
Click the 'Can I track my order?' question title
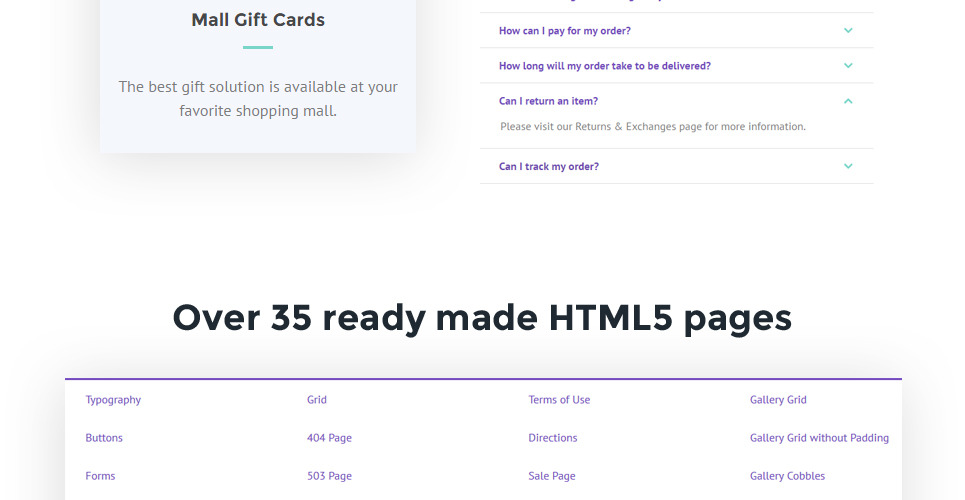click(x=548, y=166)
